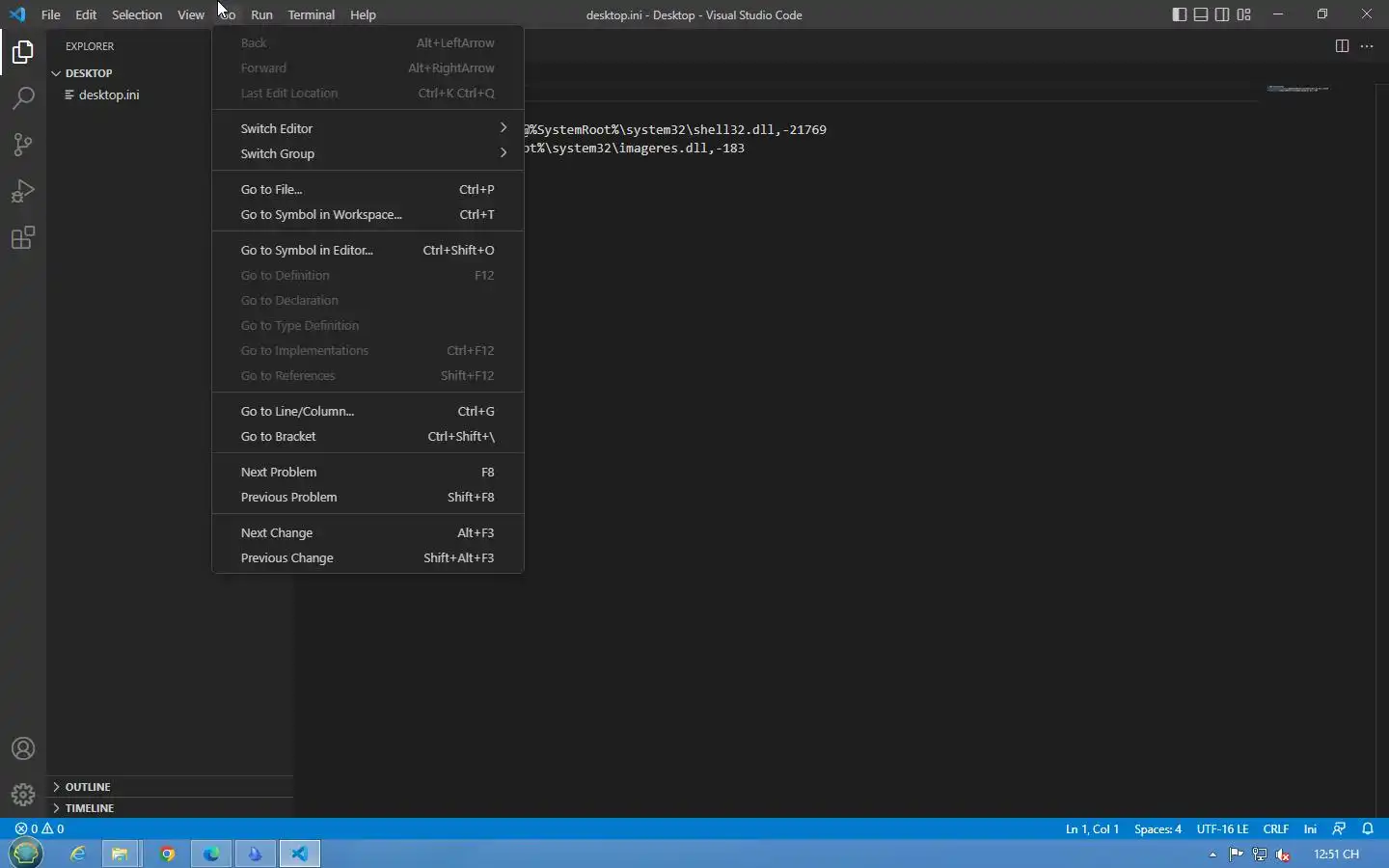Change language mode Ini in status bar
This screenshot has height=868, width=1389.
tap(1310, 828)
